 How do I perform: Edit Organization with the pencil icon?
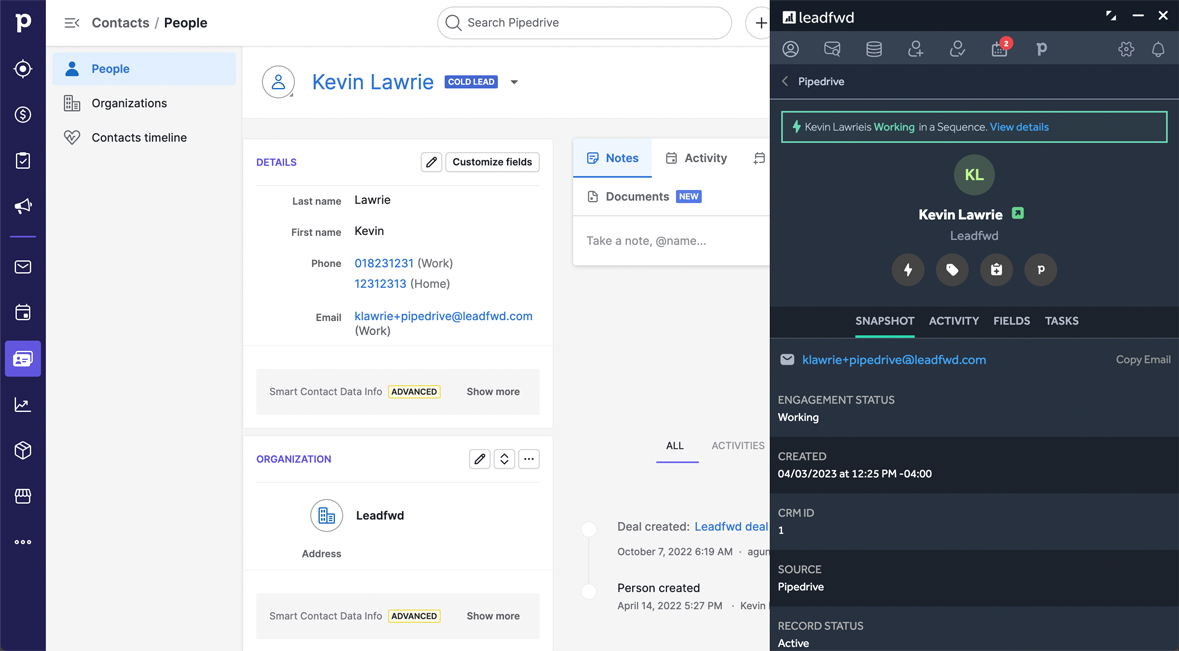click(x=480, y=459)
